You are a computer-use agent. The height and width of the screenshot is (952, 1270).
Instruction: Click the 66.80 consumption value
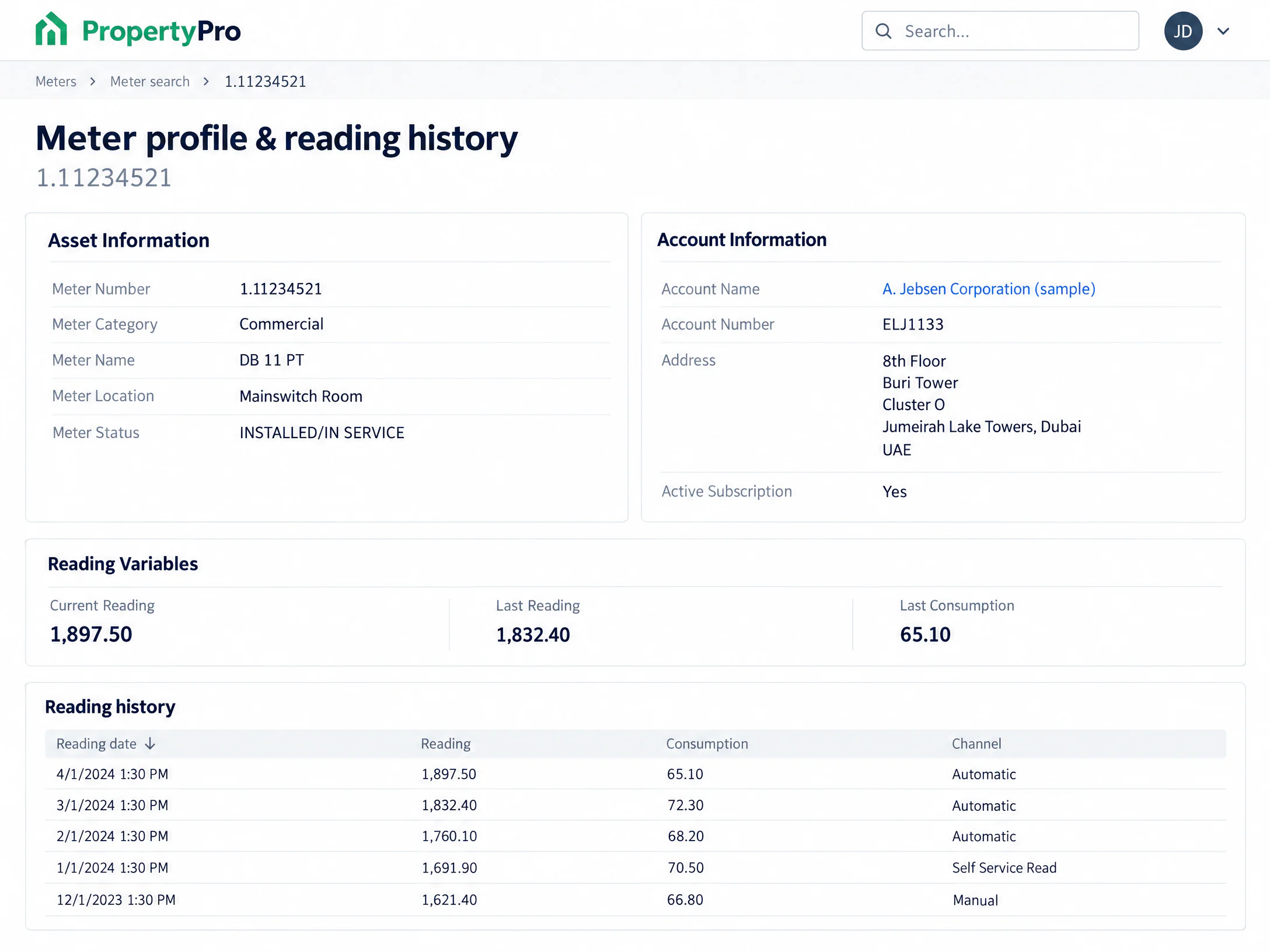point(685,900)
